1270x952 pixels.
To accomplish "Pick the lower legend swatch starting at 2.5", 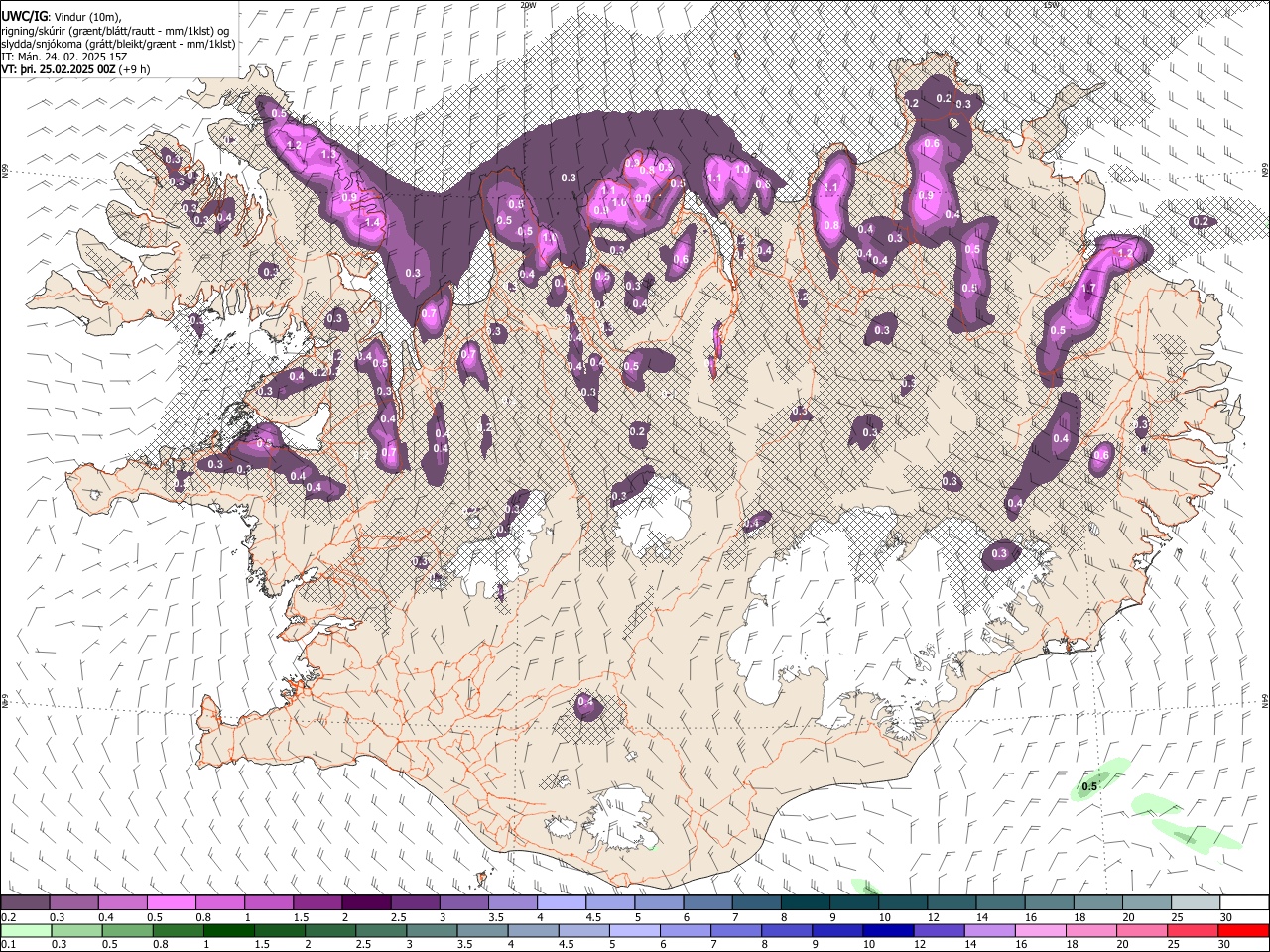I will 366,930.
